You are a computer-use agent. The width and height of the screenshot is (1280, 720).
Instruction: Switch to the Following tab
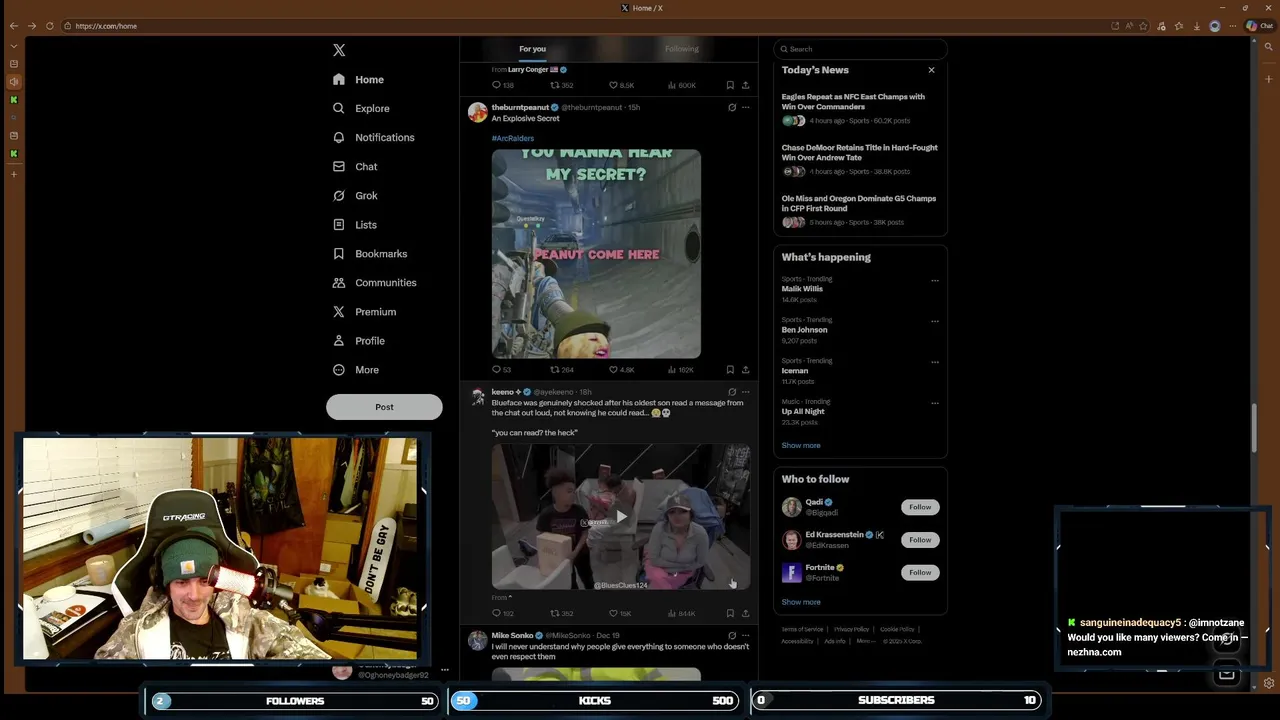click(x=682, y=48)
